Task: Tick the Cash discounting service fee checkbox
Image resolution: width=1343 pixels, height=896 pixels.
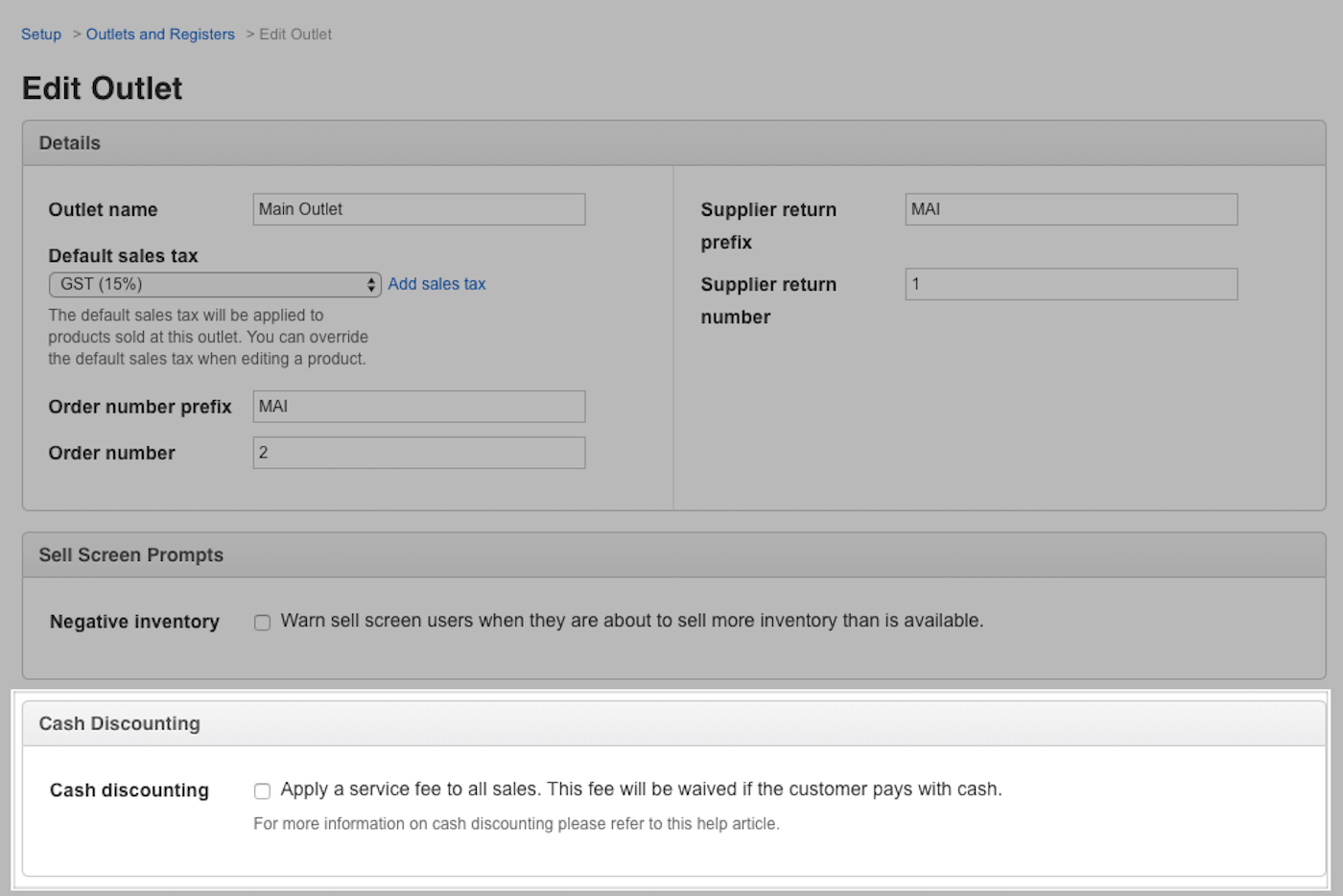Action: [262, 791]
